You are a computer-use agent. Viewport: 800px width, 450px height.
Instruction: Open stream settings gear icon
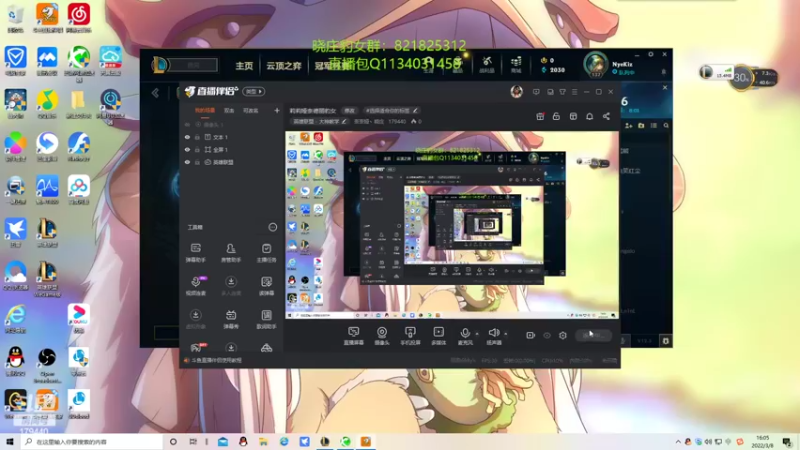coord(563,335)
